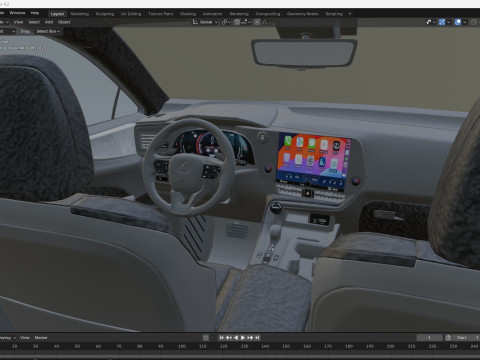Open the Global transform orientation dropdown
This screenshot has height=360, width=480.
205,22
